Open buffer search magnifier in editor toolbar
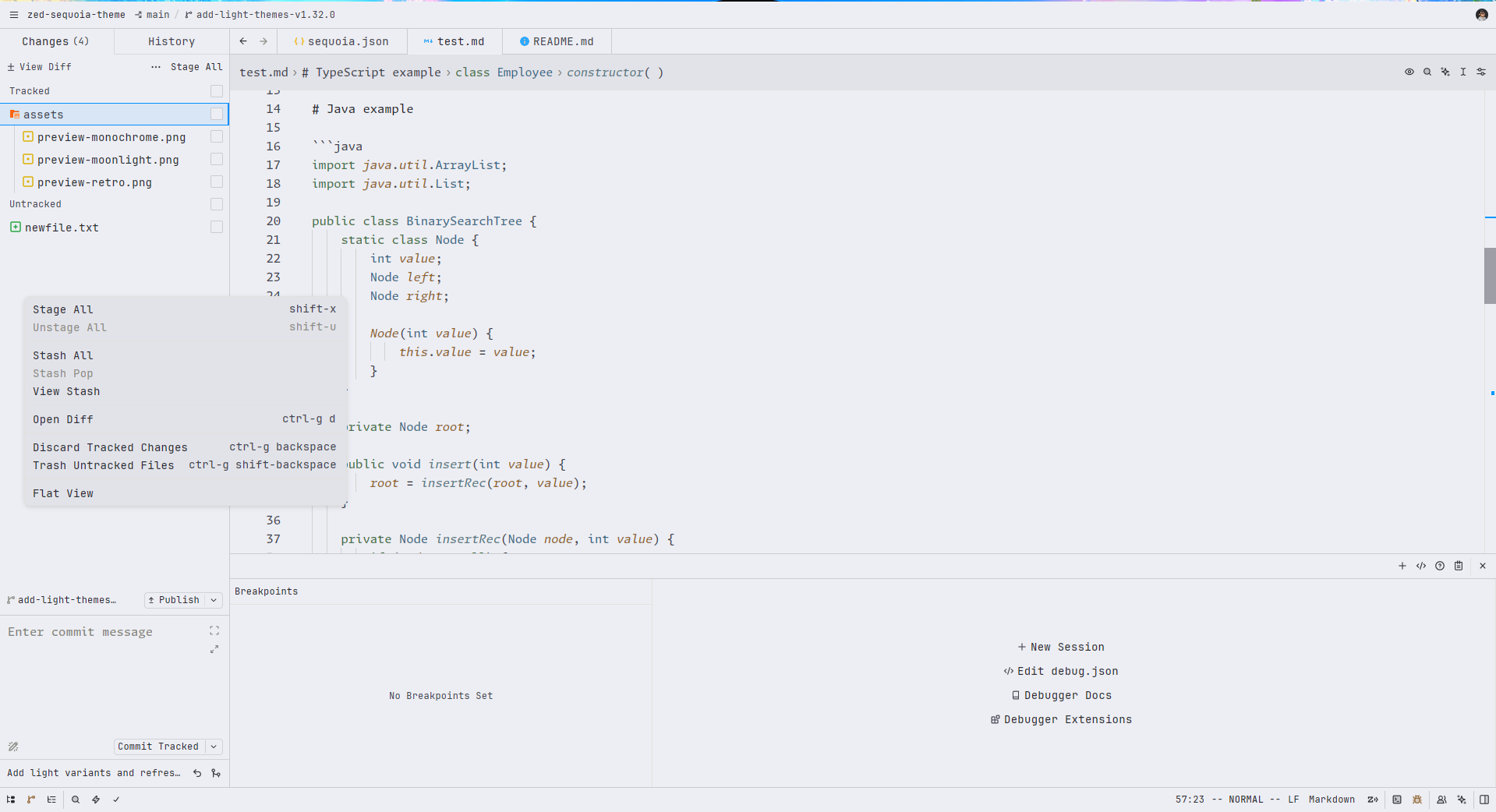Viewport: 1496px width, 812px height. (1427, 72)
